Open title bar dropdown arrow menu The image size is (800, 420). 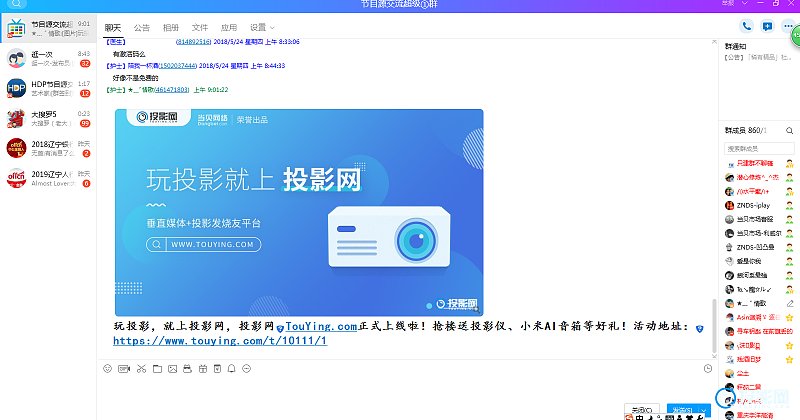coord(744,3)
